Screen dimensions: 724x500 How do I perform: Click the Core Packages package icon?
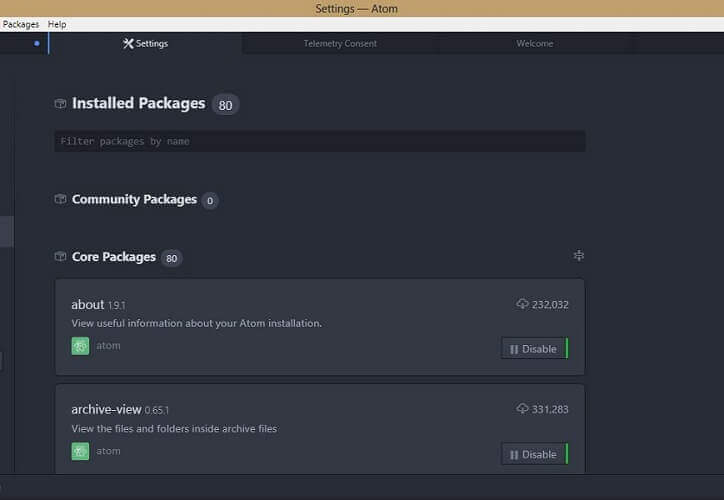(60, 256)
